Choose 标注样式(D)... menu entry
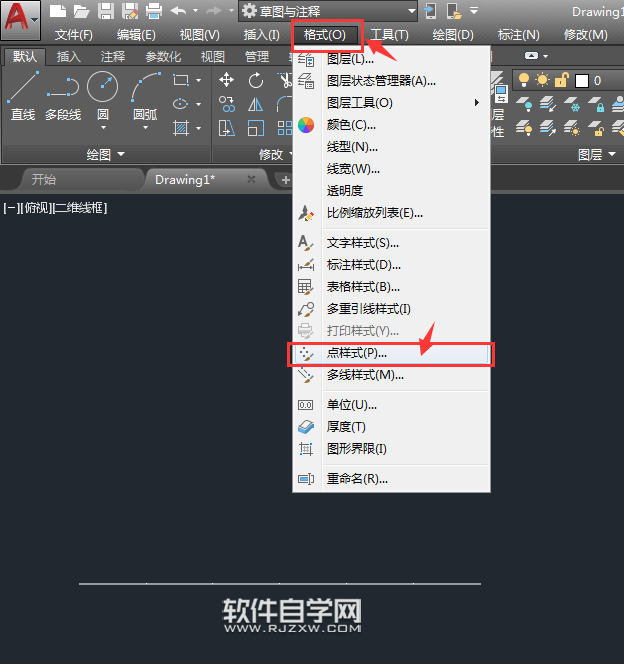 pyautogui.click(x=391, y=265)
